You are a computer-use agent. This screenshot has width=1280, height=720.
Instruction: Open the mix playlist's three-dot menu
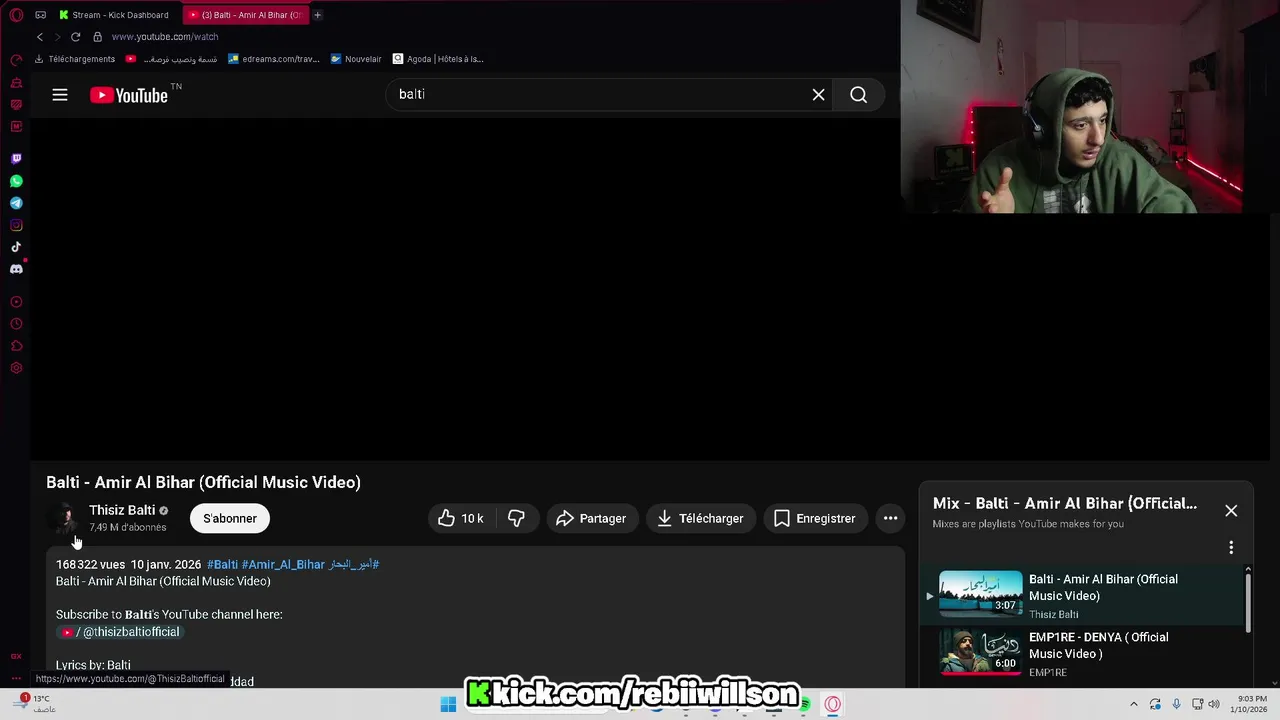(x=1231, y=547)
